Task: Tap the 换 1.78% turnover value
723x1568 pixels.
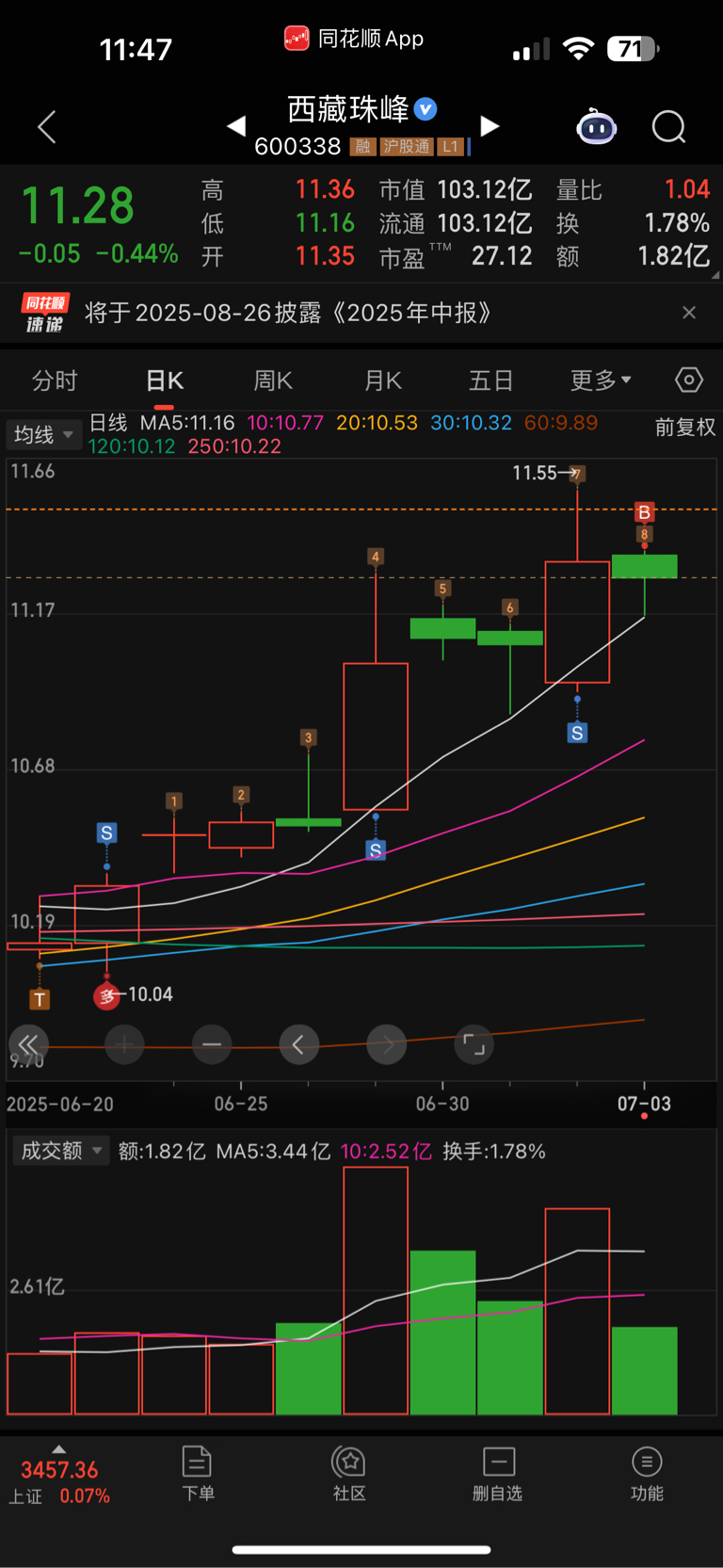Action: [677, 223]
